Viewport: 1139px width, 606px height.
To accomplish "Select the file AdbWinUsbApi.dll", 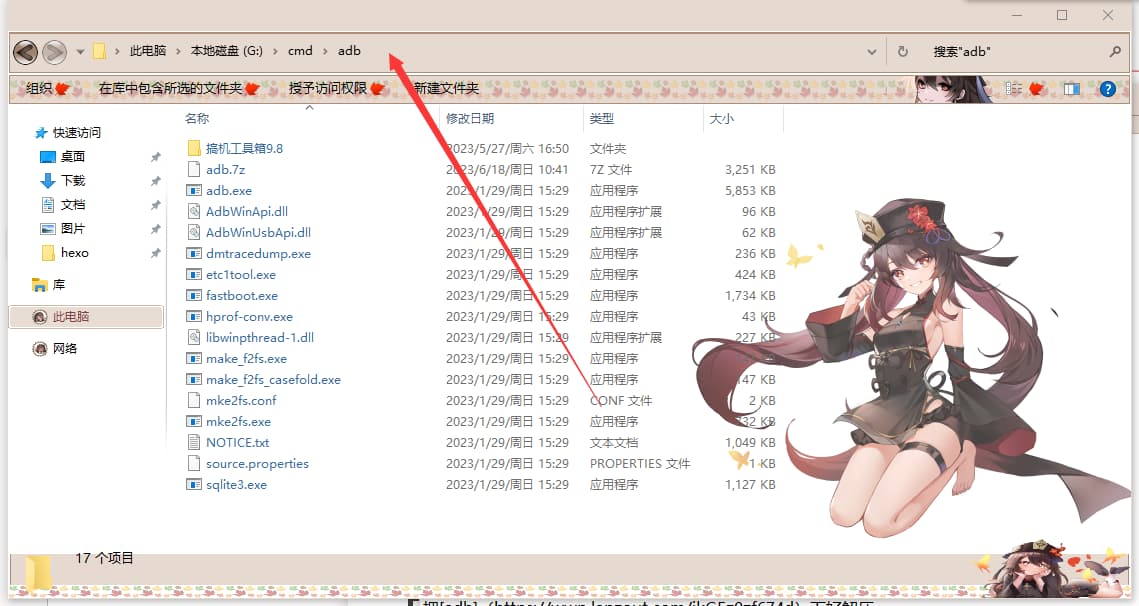I will point(258,233).
